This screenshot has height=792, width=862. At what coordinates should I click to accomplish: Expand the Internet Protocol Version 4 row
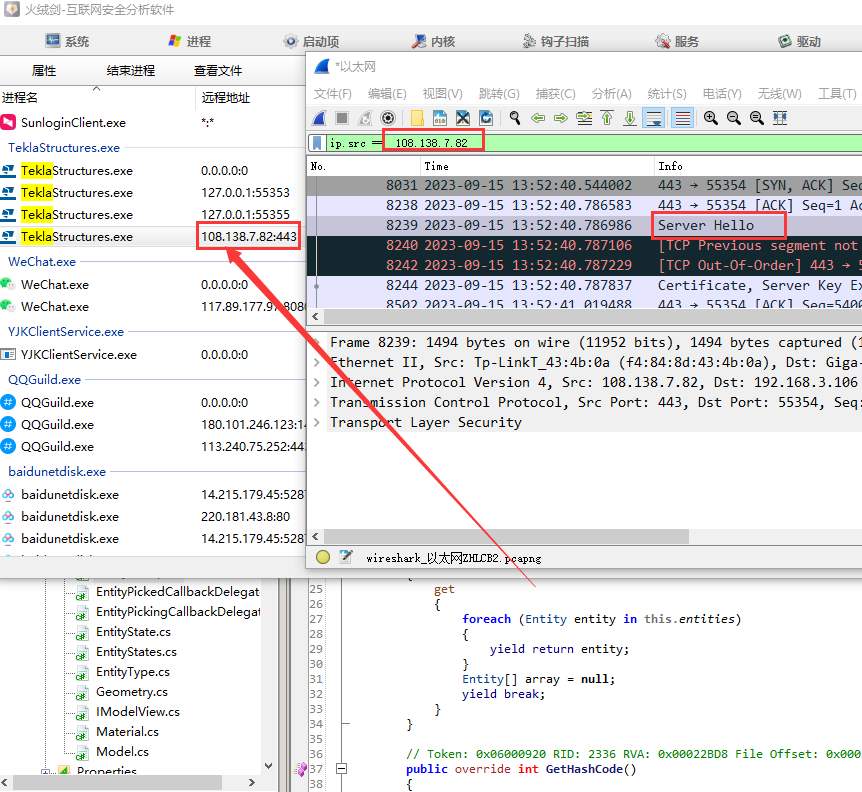click(317, 383)
